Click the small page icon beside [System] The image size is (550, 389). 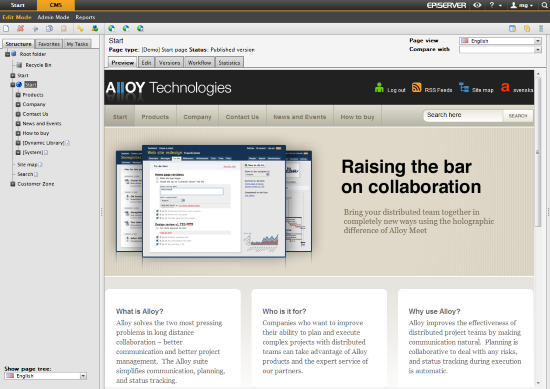(x=46, y=152)
